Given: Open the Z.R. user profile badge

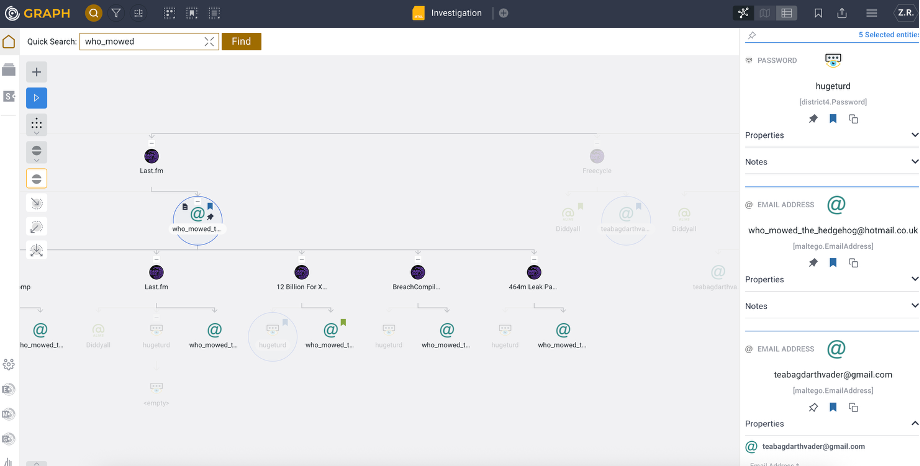Looking at the screenshot, I should click(x=905, y=13).
